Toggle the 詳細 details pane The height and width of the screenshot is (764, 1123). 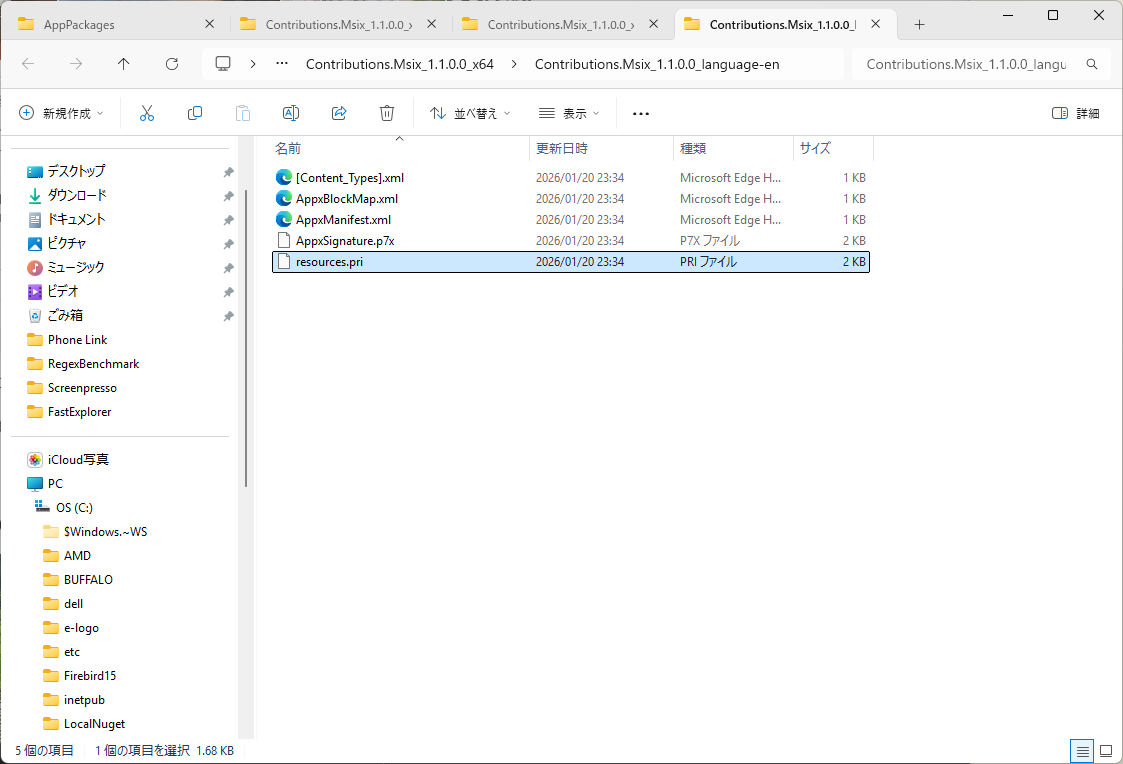coord(1076,113)
